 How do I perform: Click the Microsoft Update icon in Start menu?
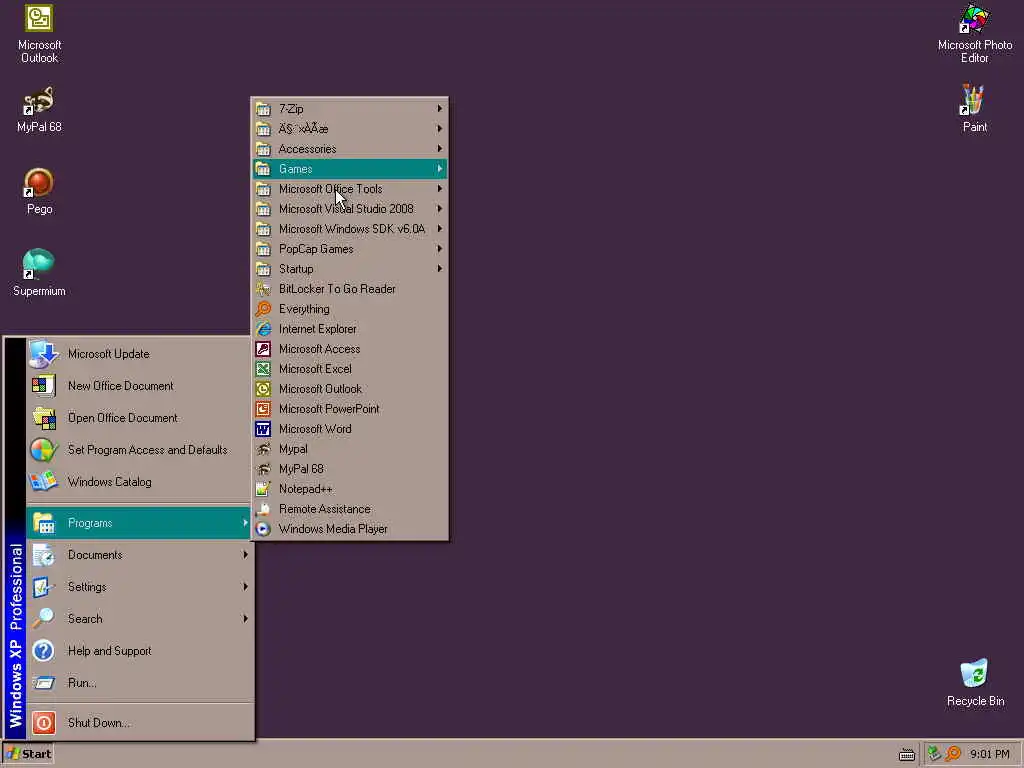click(44, 354)
